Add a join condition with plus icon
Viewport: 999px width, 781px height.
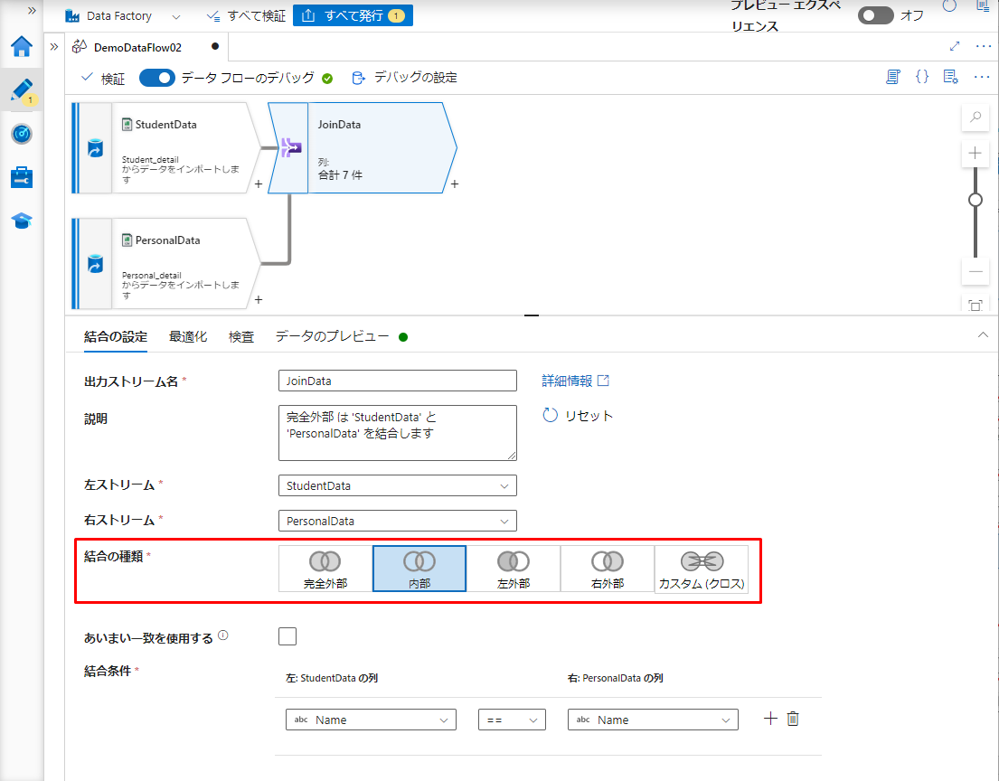pyautogui.click(x=770, y=719)
